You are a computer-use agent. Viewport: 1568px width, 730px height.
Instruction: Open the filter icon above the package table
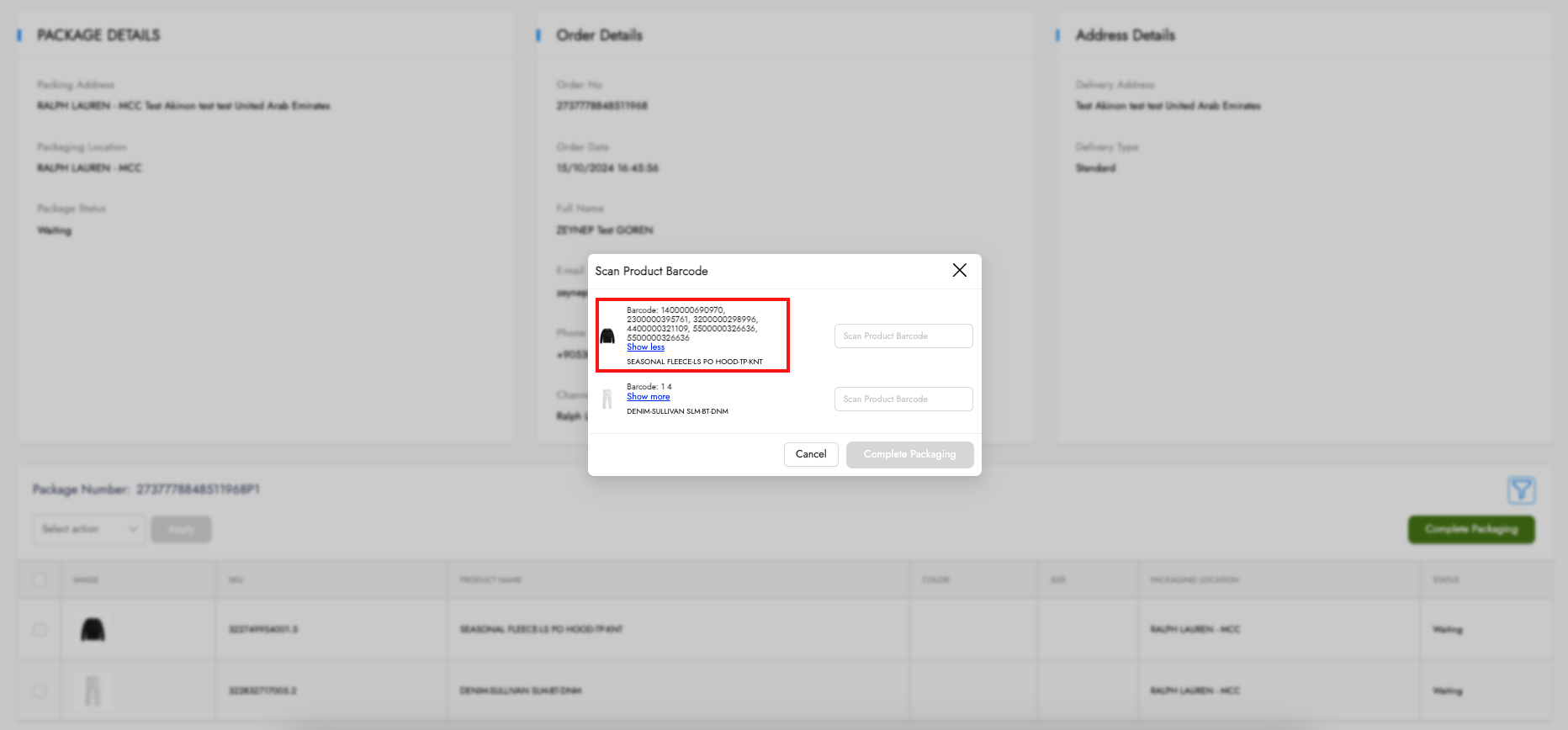click(1521, 490)
